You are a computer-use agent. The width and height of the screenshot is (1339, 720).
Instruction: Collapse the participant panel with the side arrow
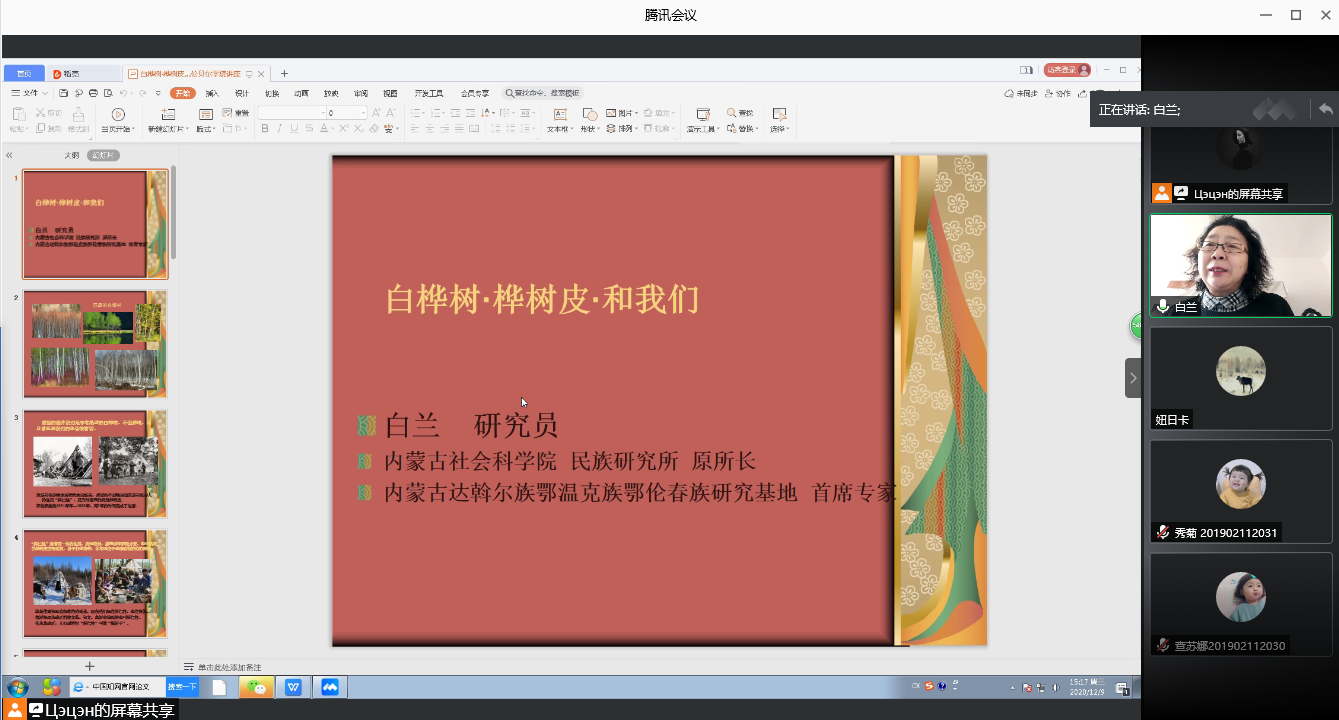(1132, 378)
